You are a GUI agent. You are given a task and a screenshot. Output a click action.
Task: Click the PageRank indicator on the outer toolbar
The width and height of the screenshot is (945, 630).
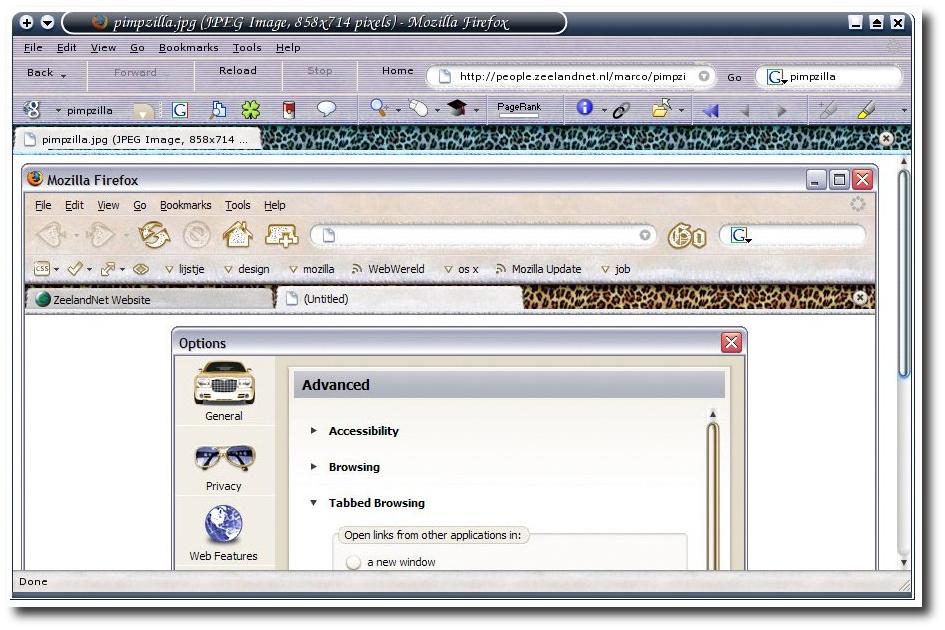(519, 109)
